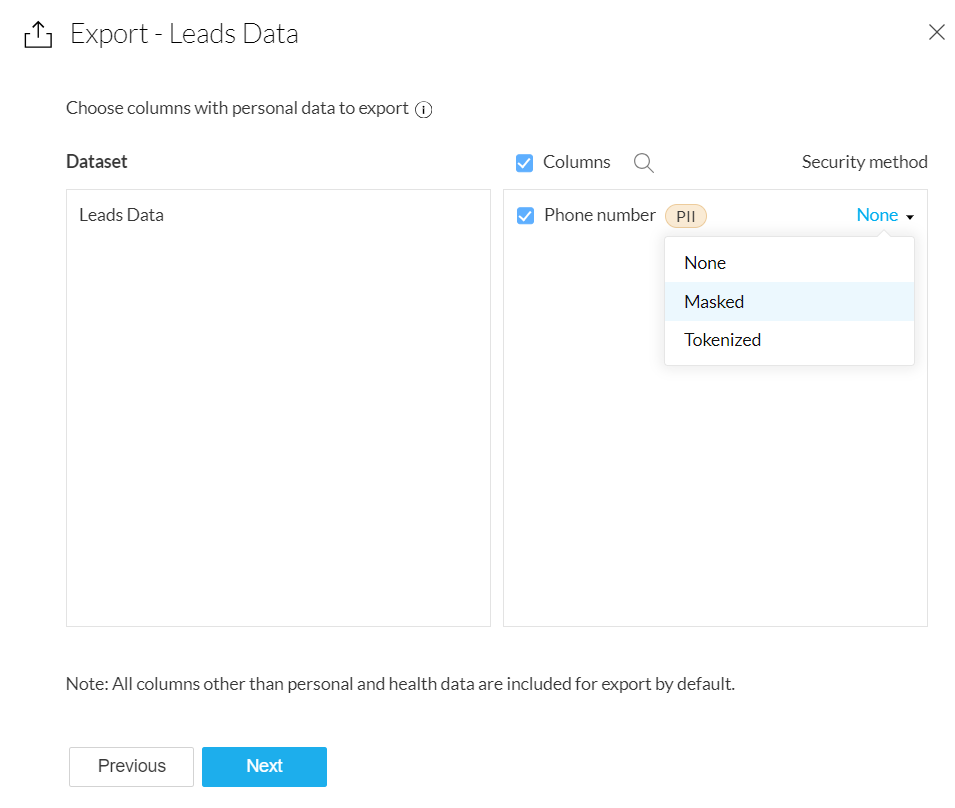Click the Phone number column label text
The width and height of the screenshot is (955, 808).
click(x=599, y=215)
